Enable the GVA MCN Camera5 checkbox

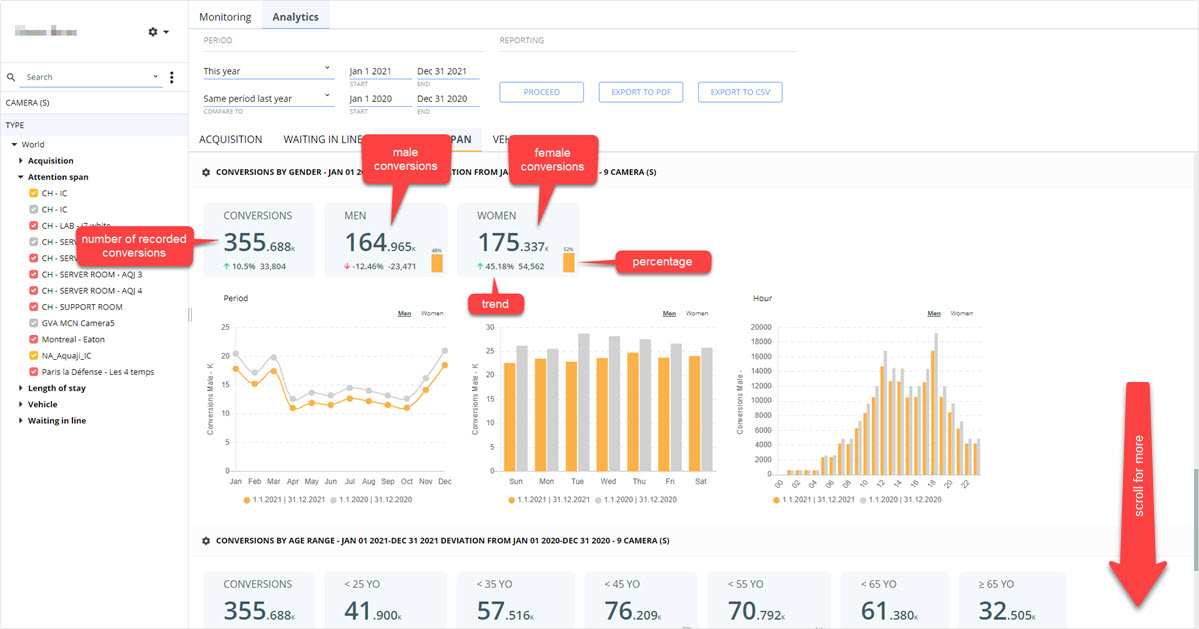34,323
